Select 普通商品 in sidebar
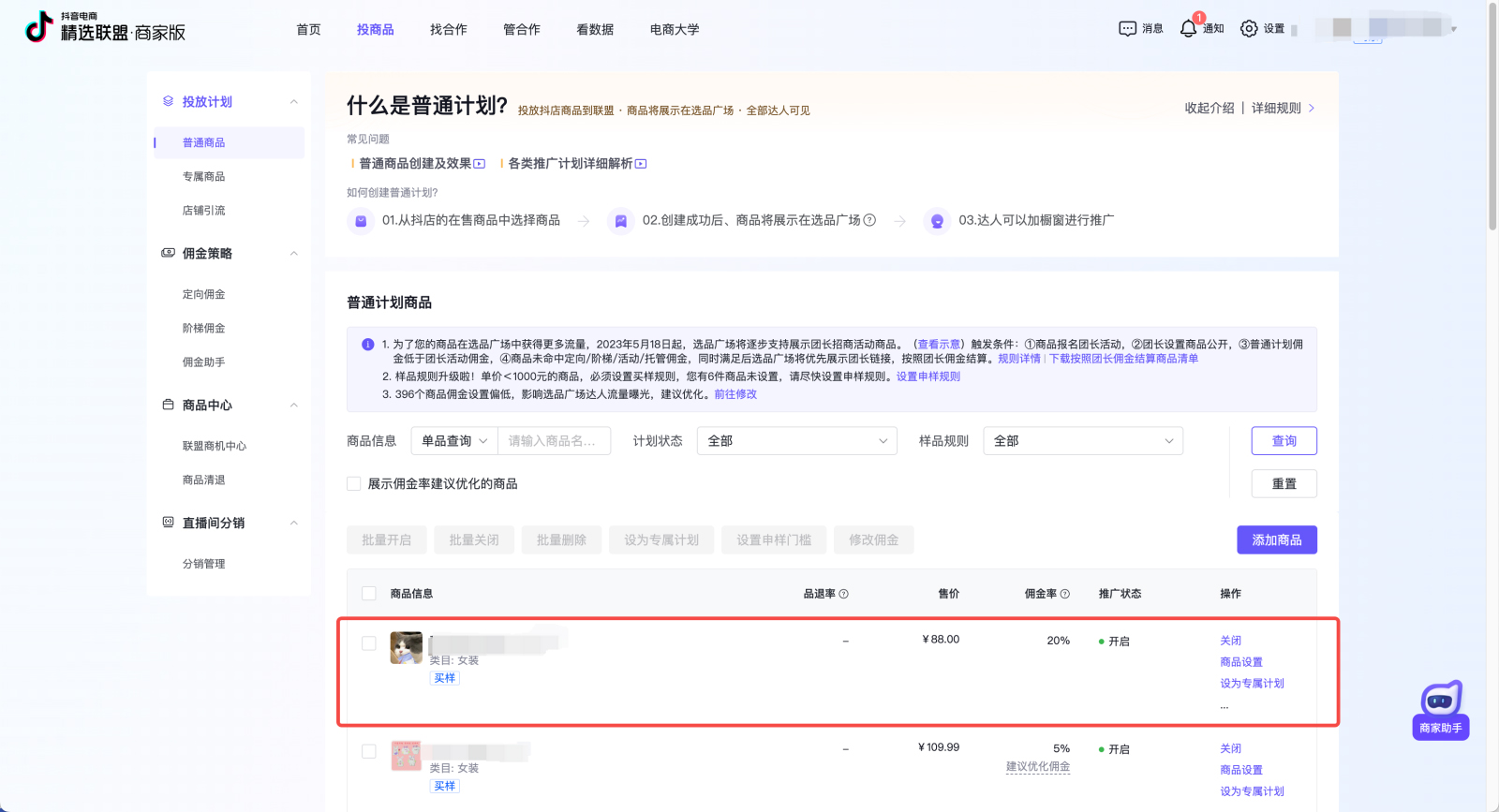Screen dimensions: 1499x812 229,142
